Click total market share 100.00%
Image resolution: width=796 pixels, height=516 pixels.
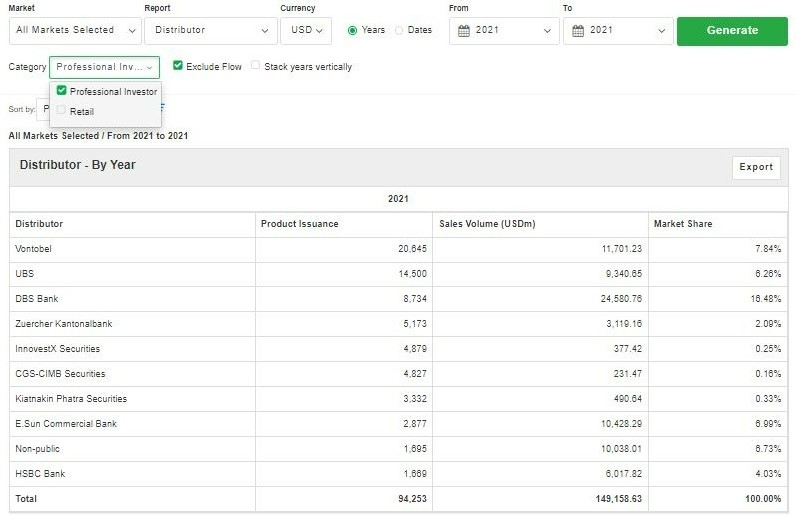click(x=763, y=499)
